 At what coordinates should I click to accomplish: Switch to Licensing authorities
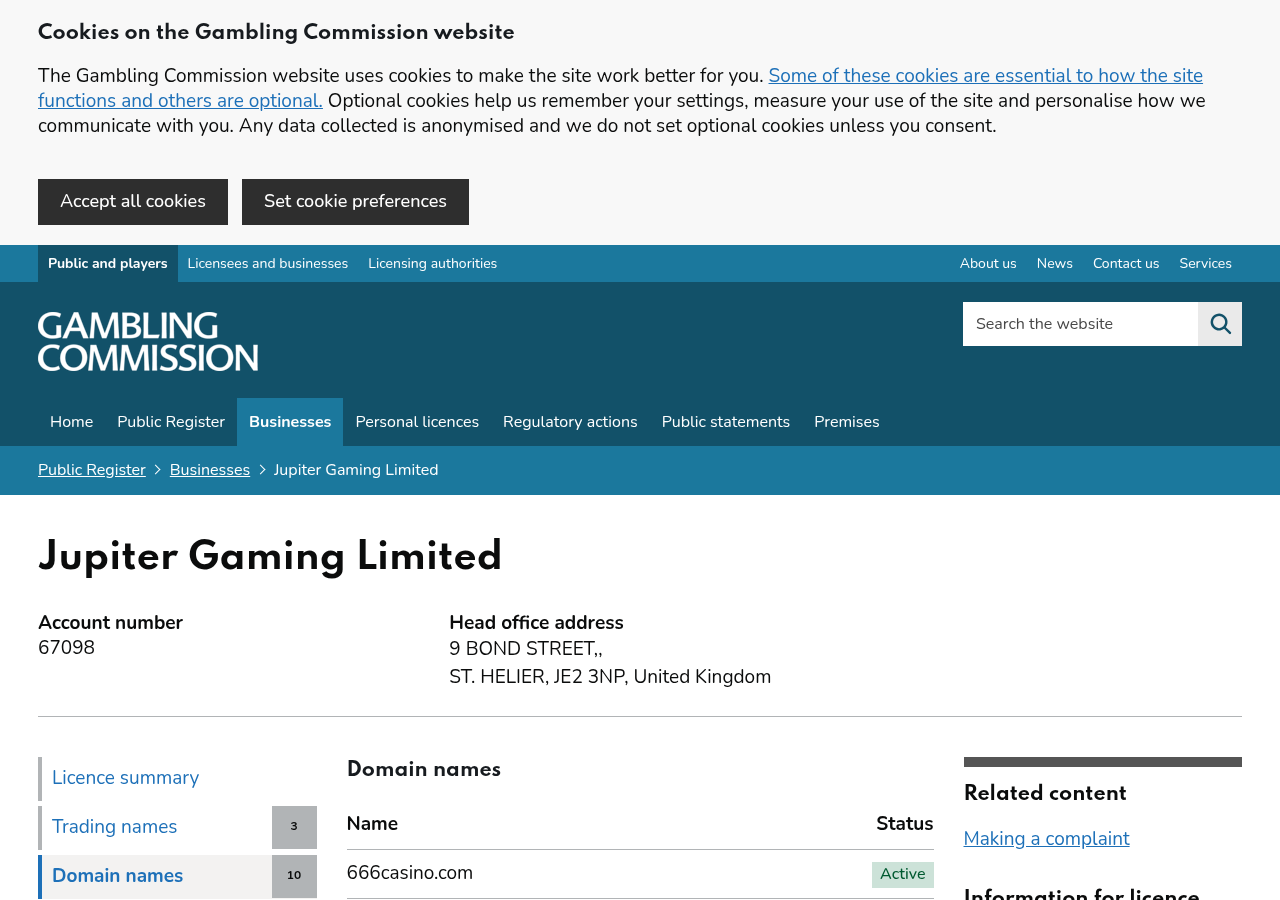[433, 264]
